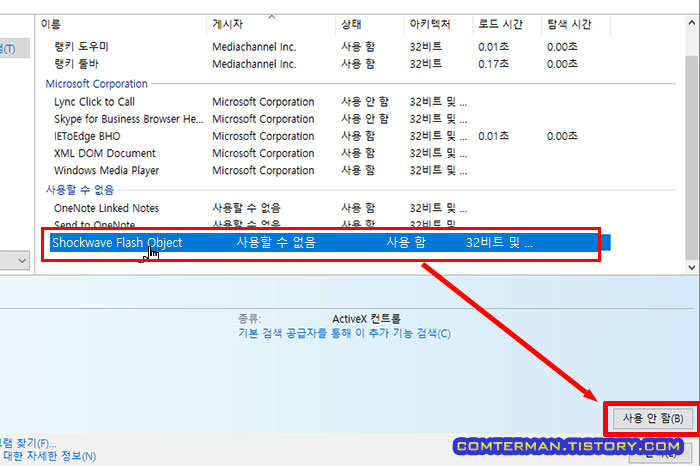Click 0.17초 load time of 랭키 툴바

click(493, 64)
